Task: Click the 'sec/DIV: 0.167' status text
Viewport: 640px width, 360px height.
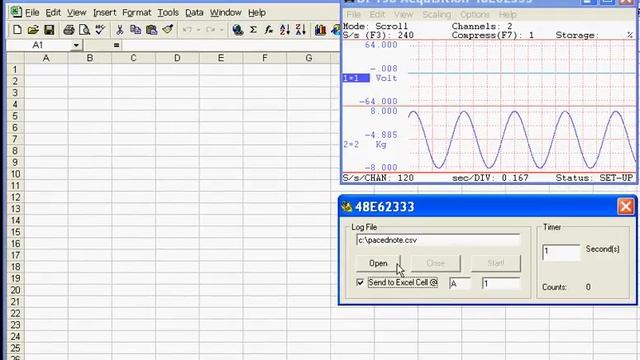Action: point(490,178)
